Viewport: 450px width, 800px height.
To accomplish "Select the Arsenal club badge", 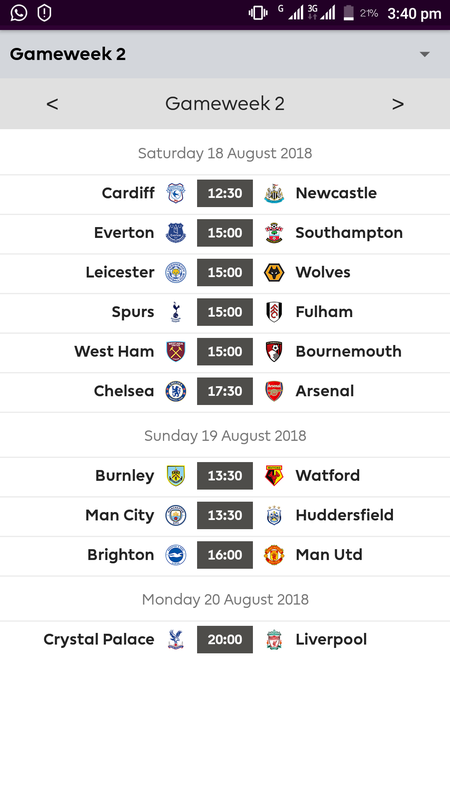I will [x=274, y=391].
